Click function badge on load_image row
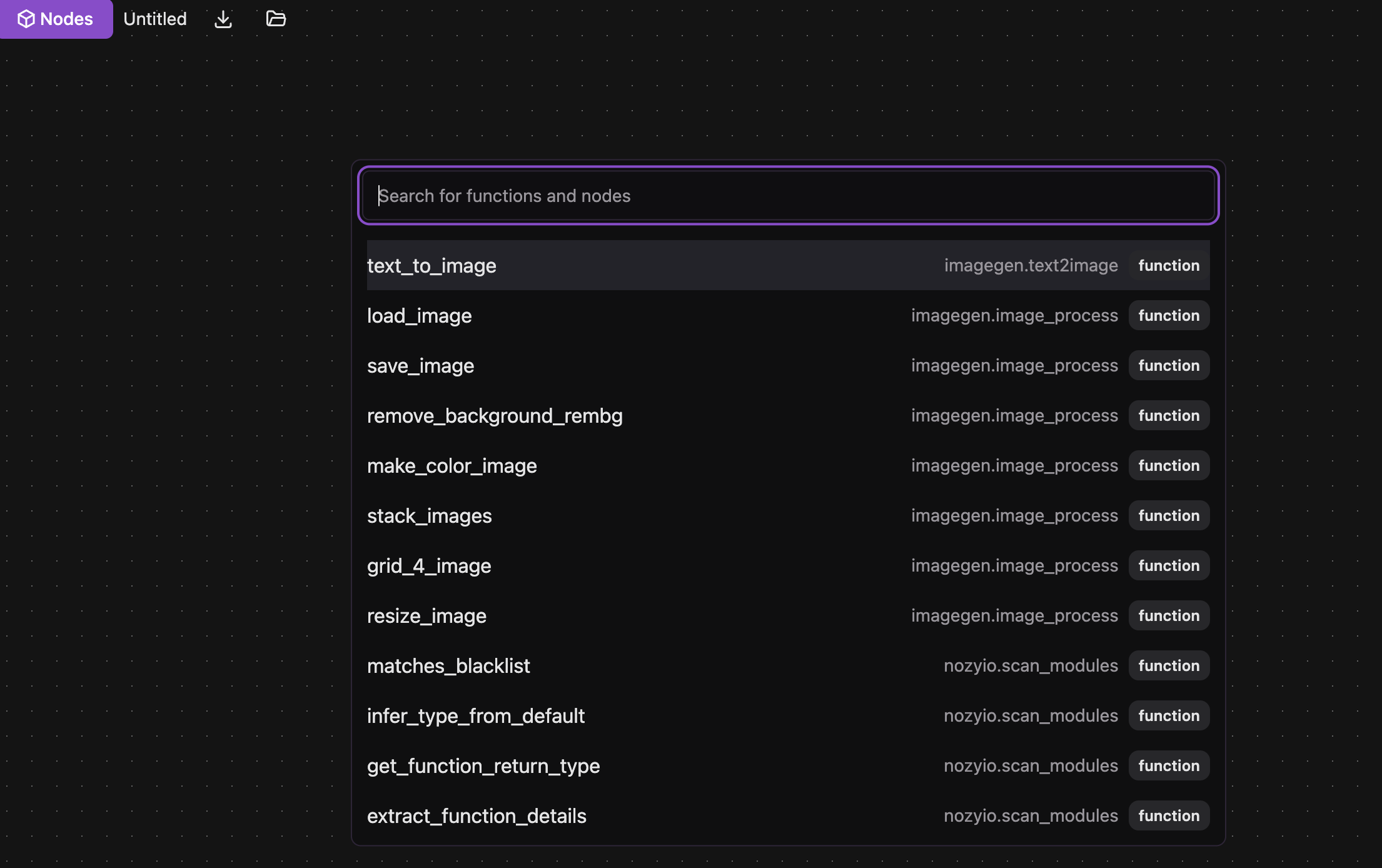Image resolution: width=1382 pixels, height=868 pixels. coord(1169,315)
